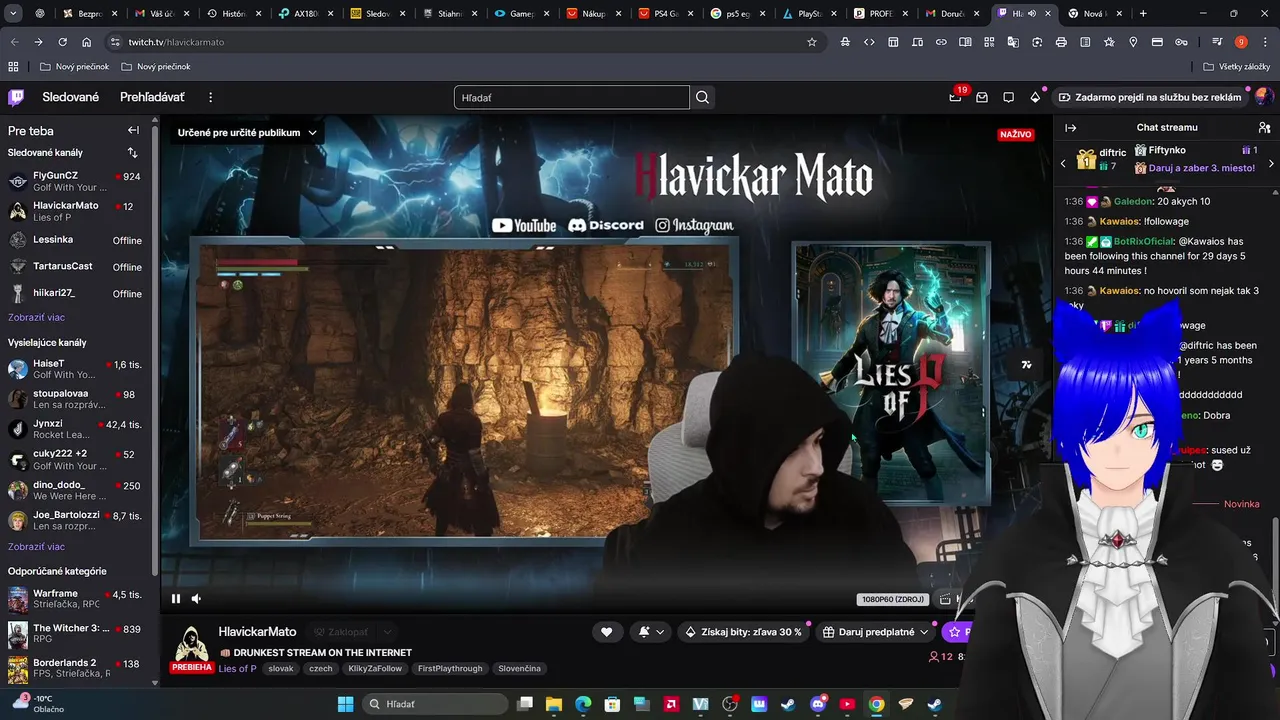Open Twitch notifications inbox icon
The width and height of the screenshot is (1280, 720).
pos(982,97)
